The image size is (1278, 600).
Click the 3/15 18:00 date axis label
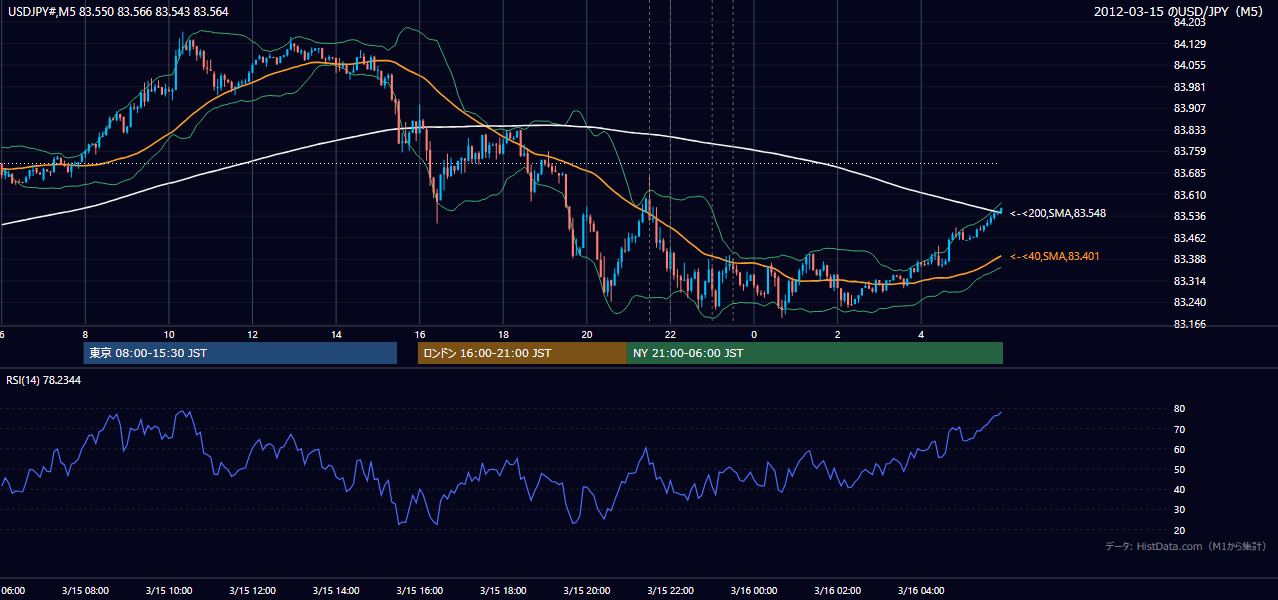pos(503,591)
